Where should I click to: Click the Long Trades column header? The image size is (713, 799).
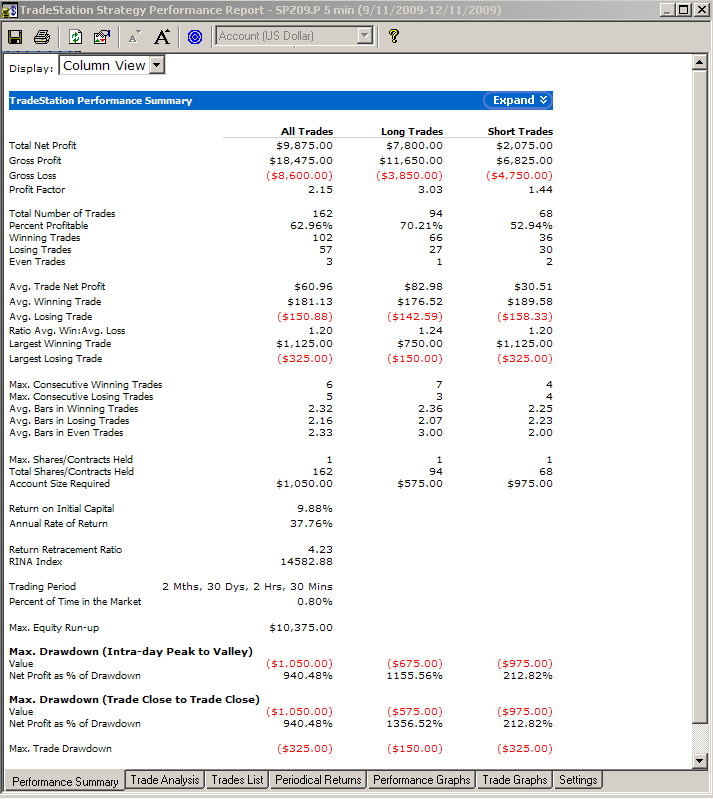coord(412,131)
